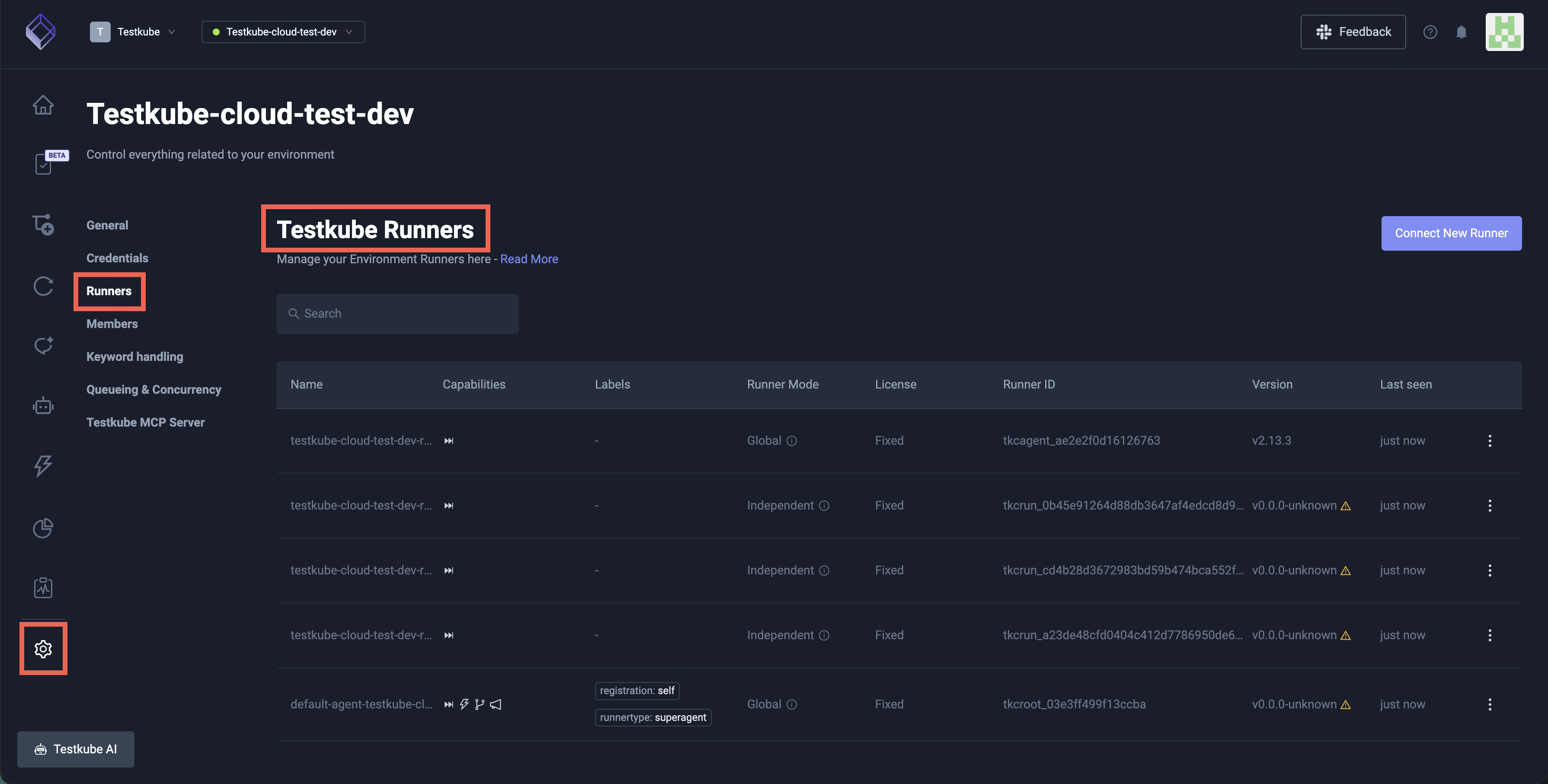Click the Testkube logo
Image resolution: width=1548 pixels, height=784 pixels.
pos(40,31)
